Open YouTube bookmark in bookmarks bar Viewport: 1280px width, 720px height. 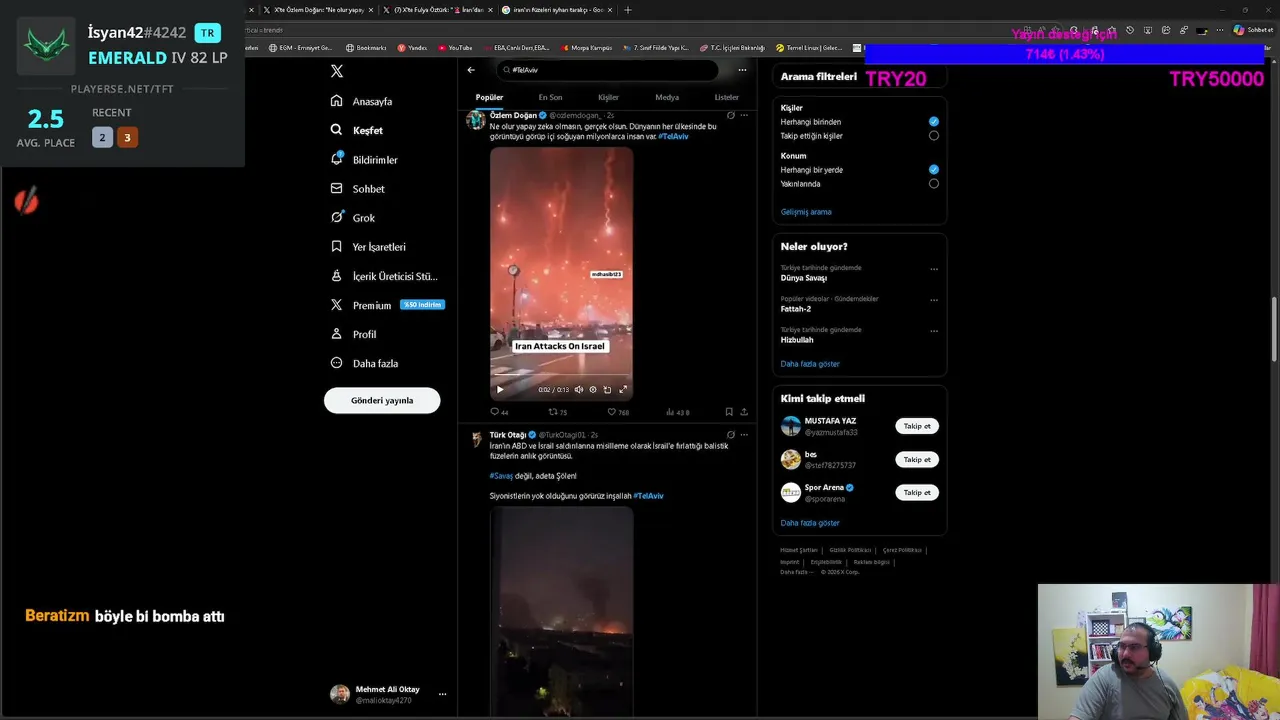point(455,48)
